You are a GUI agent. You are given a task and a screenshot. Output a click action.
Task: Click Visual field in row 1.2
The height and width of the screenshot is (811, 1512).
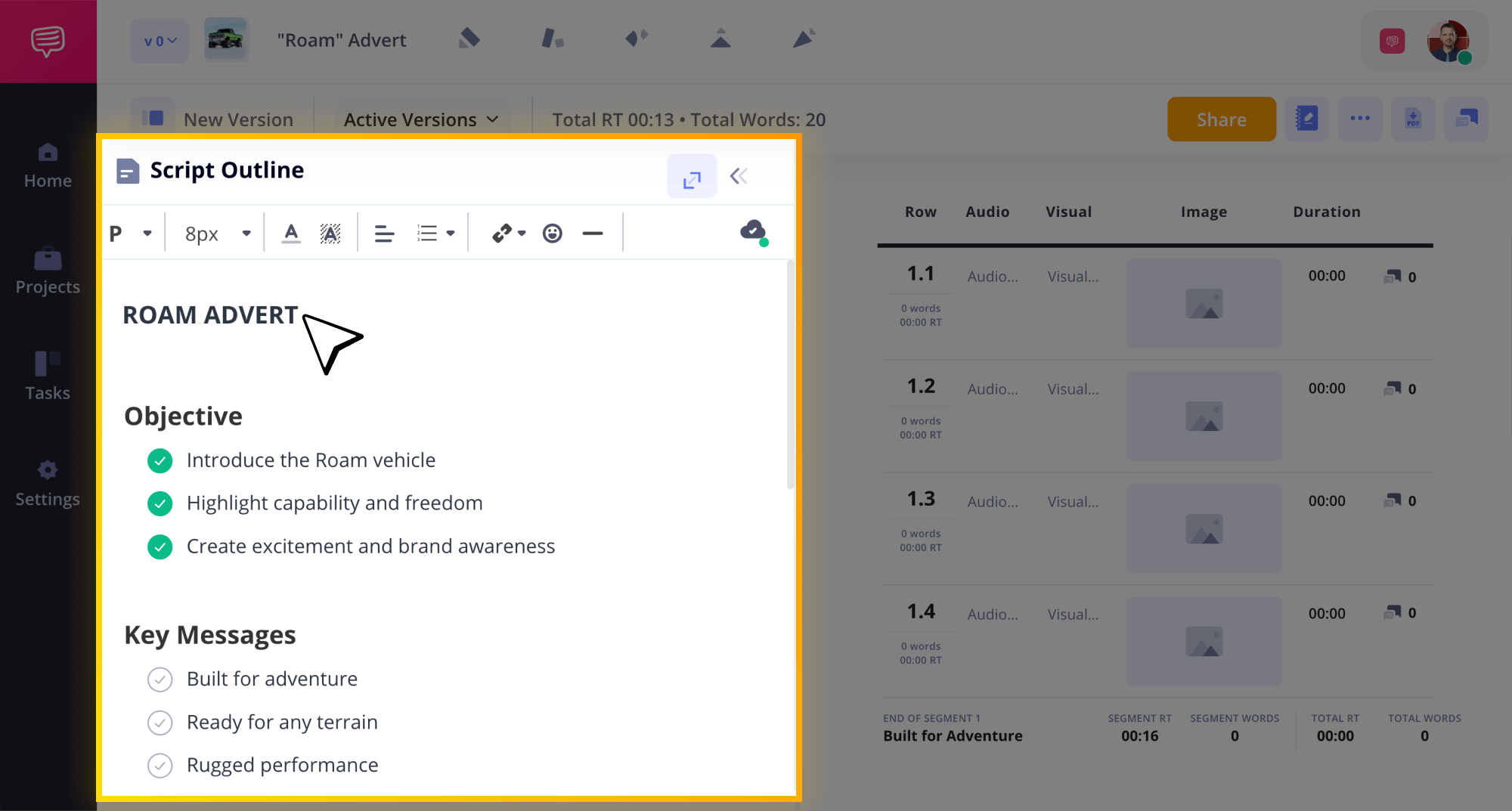1073,389
